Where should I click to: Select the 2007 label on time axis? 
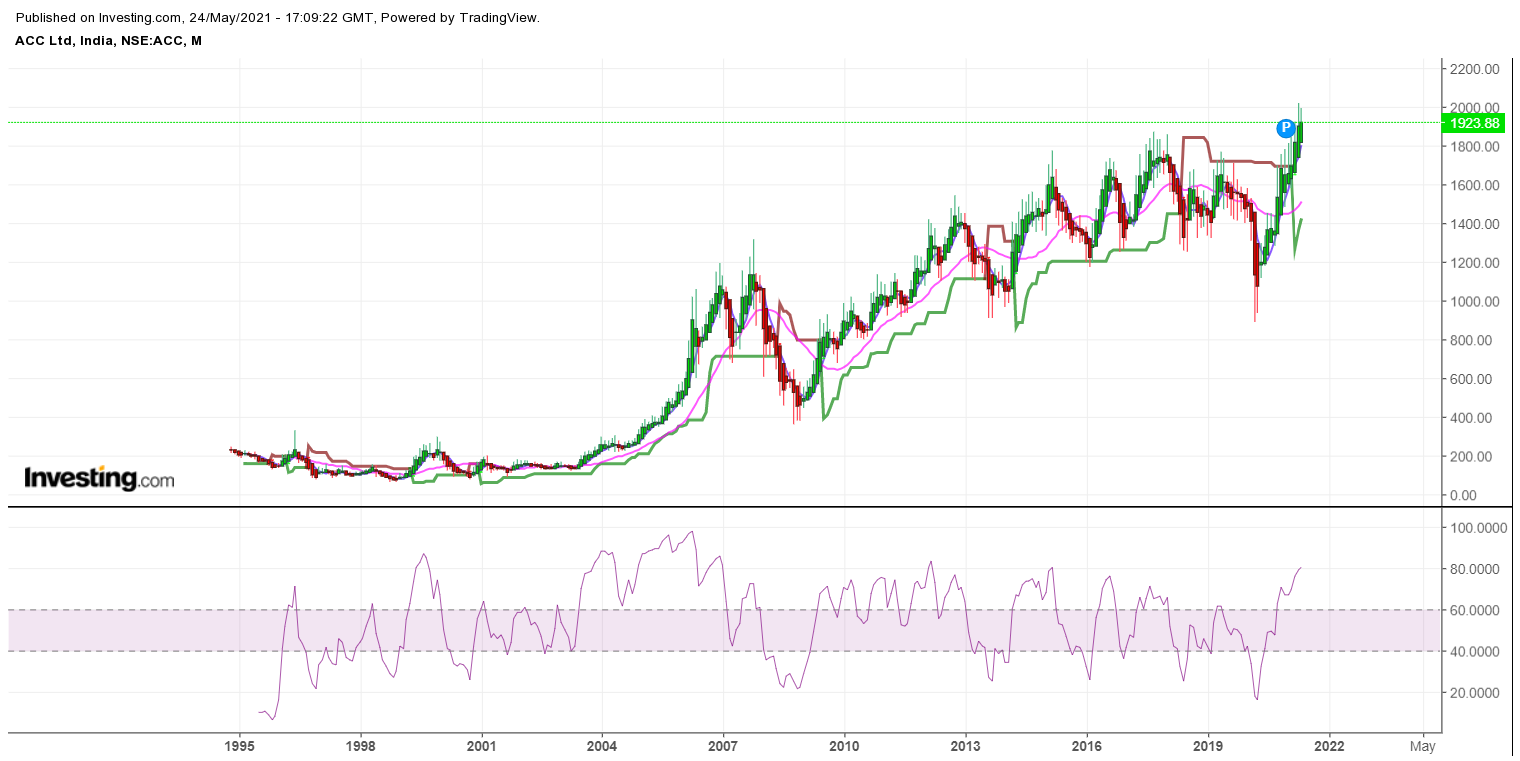coord(723,746)
